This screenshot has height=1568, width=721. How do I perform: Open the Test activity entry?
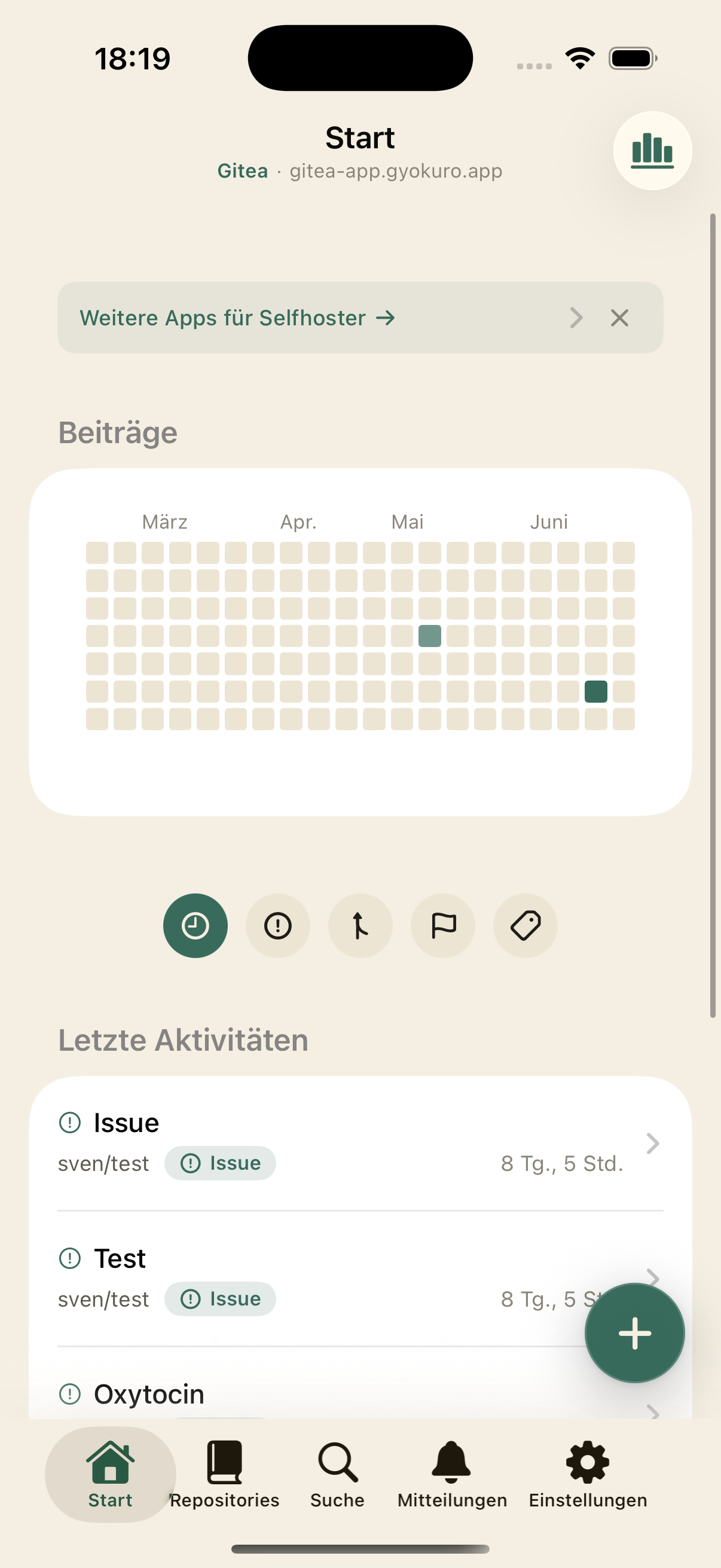(360, 1279)
